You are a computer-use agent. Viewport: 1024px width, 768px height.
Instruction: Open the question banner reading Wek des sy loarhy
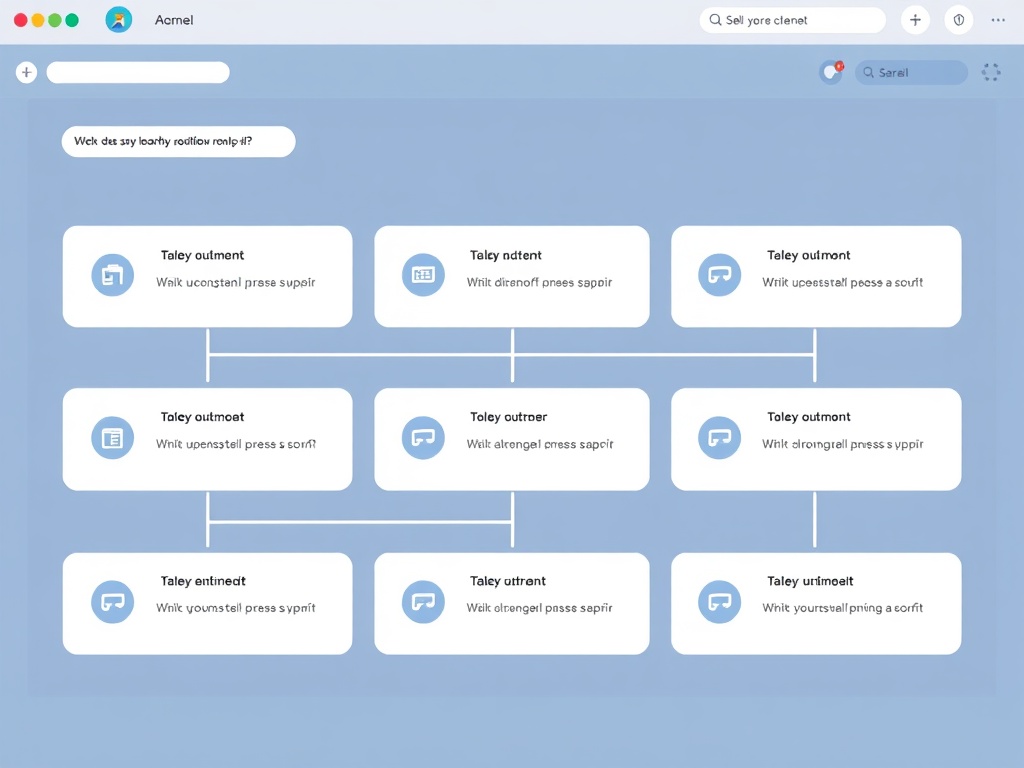pyautogui.click(x=178, y=141)
